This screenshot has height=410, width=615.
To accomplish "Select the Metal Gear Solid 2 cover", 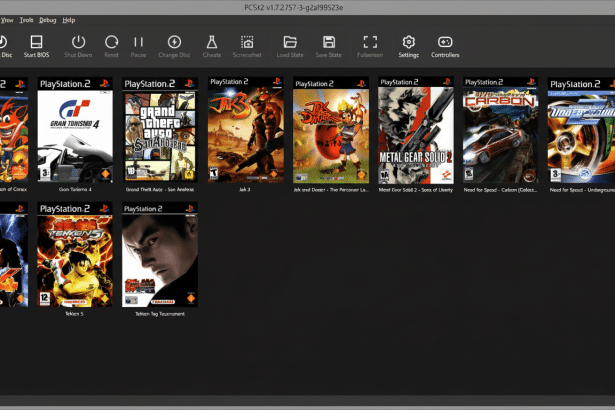I will (x=416, y=130).
